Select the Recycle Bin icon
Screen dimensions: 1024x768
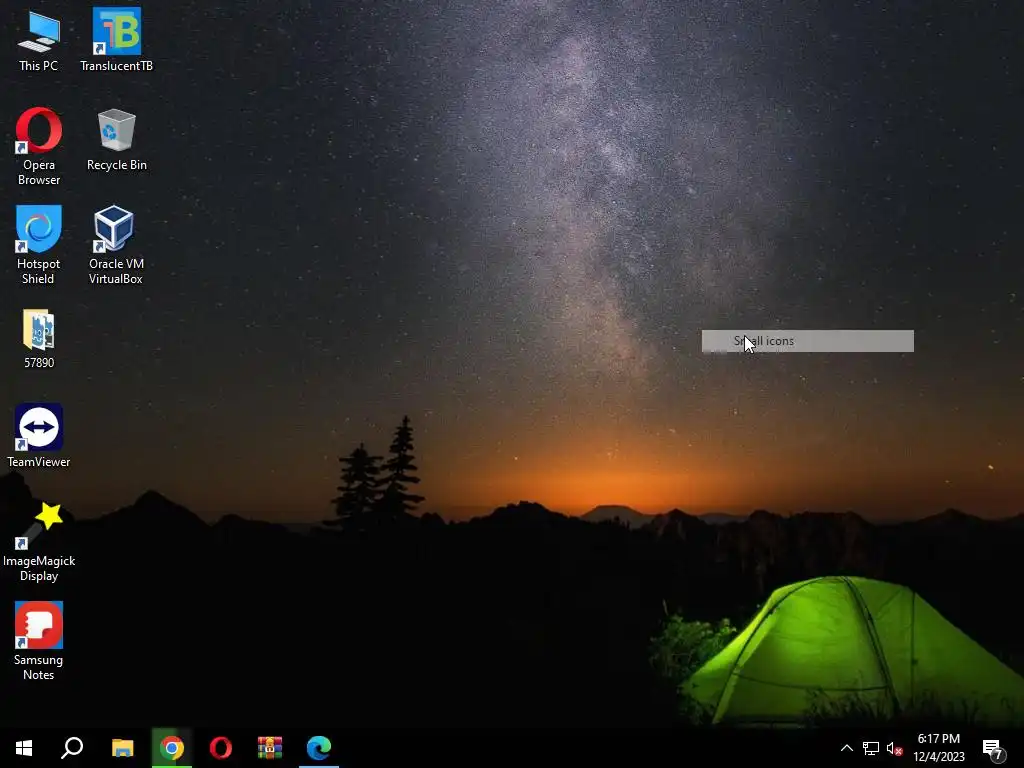point(117,140)
